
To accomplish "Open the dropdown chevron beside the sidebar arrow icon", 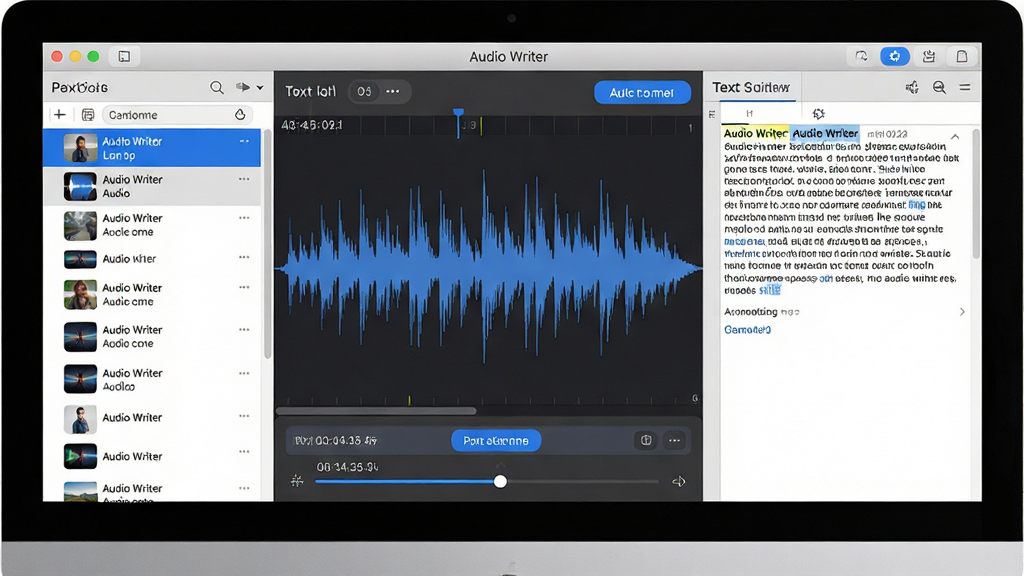I will tap(260, 87).
